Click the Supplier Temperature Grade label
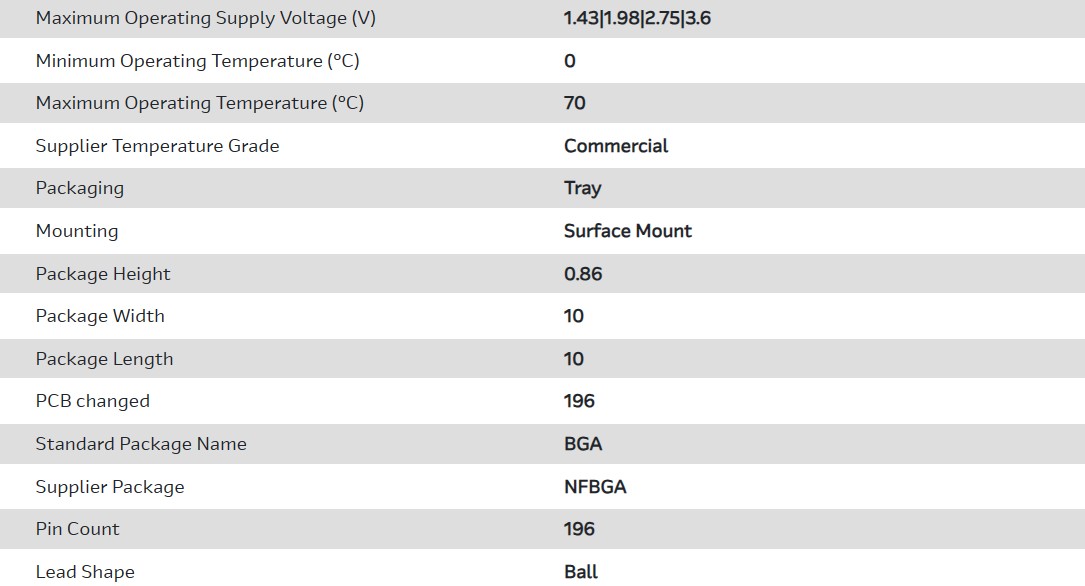 pyautogui.click(x=157, y=146)
